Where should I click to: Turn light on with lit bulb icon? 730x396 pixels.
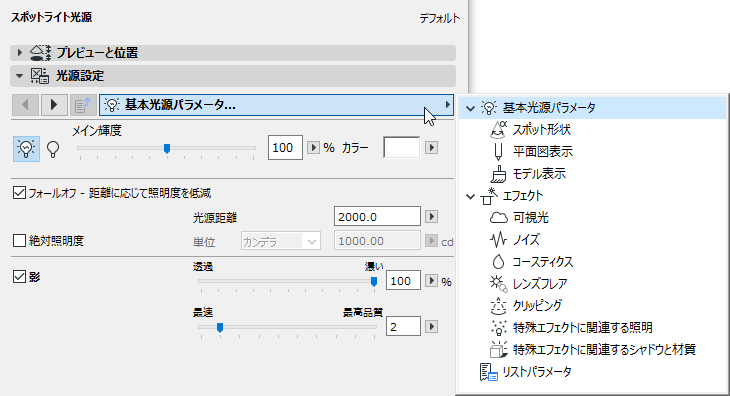coord(26,149)
